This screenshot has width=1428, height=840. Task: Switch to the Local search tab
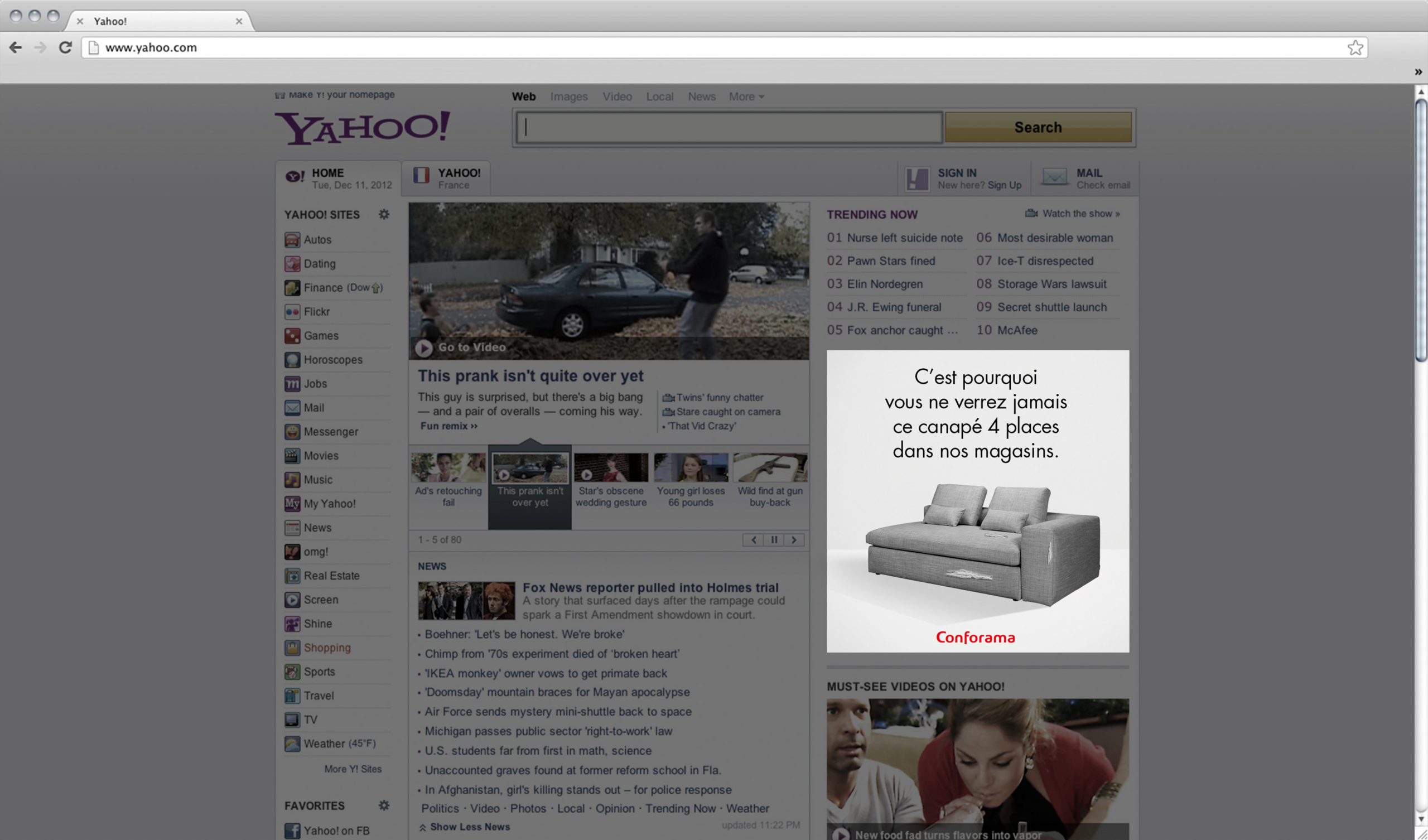[659, 97]
